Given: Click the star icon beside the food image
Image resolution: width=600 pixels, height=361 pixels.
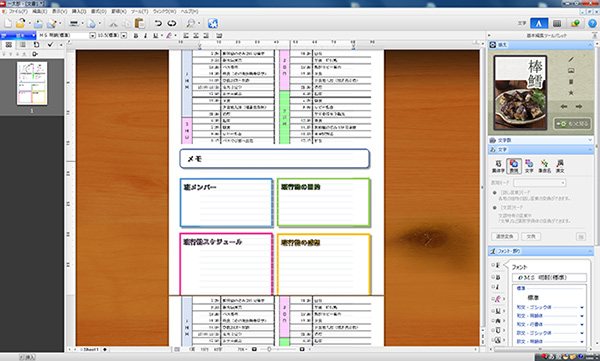Looking at the screenshot, I should (x=571, y=93).
